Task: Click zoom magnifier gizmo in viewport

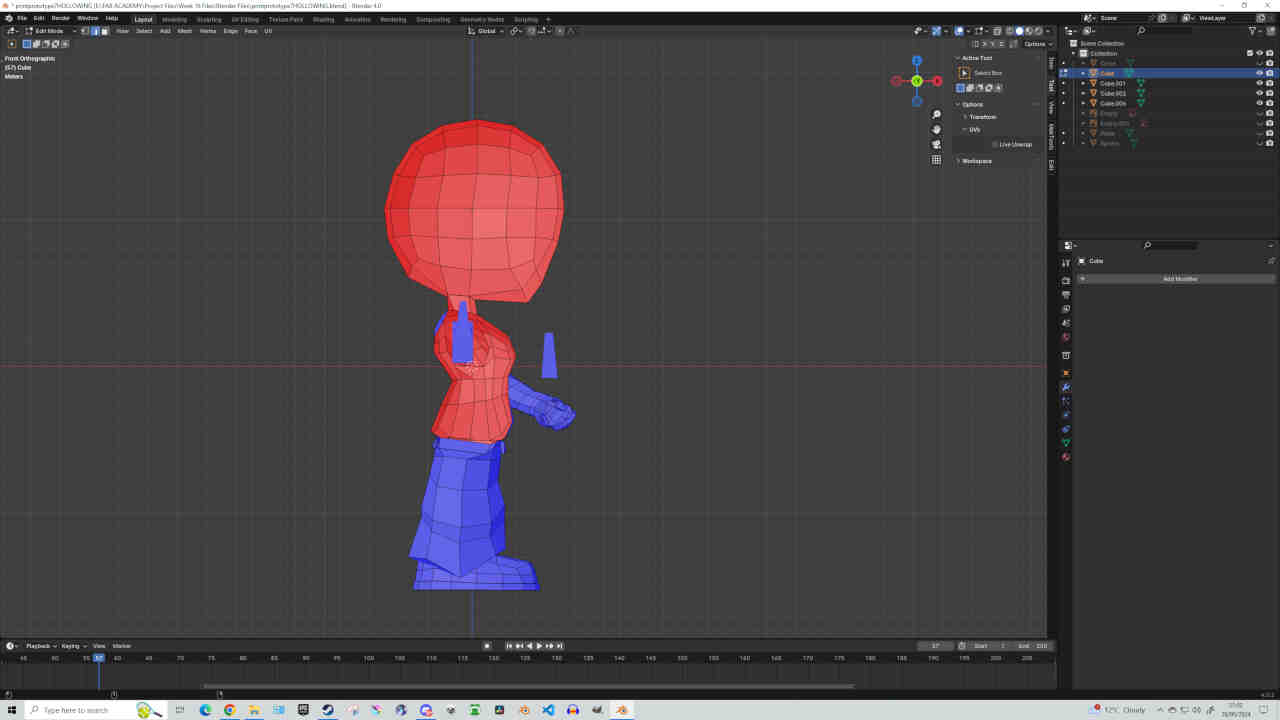Action: pyautogui.click(x=936, y=115)
